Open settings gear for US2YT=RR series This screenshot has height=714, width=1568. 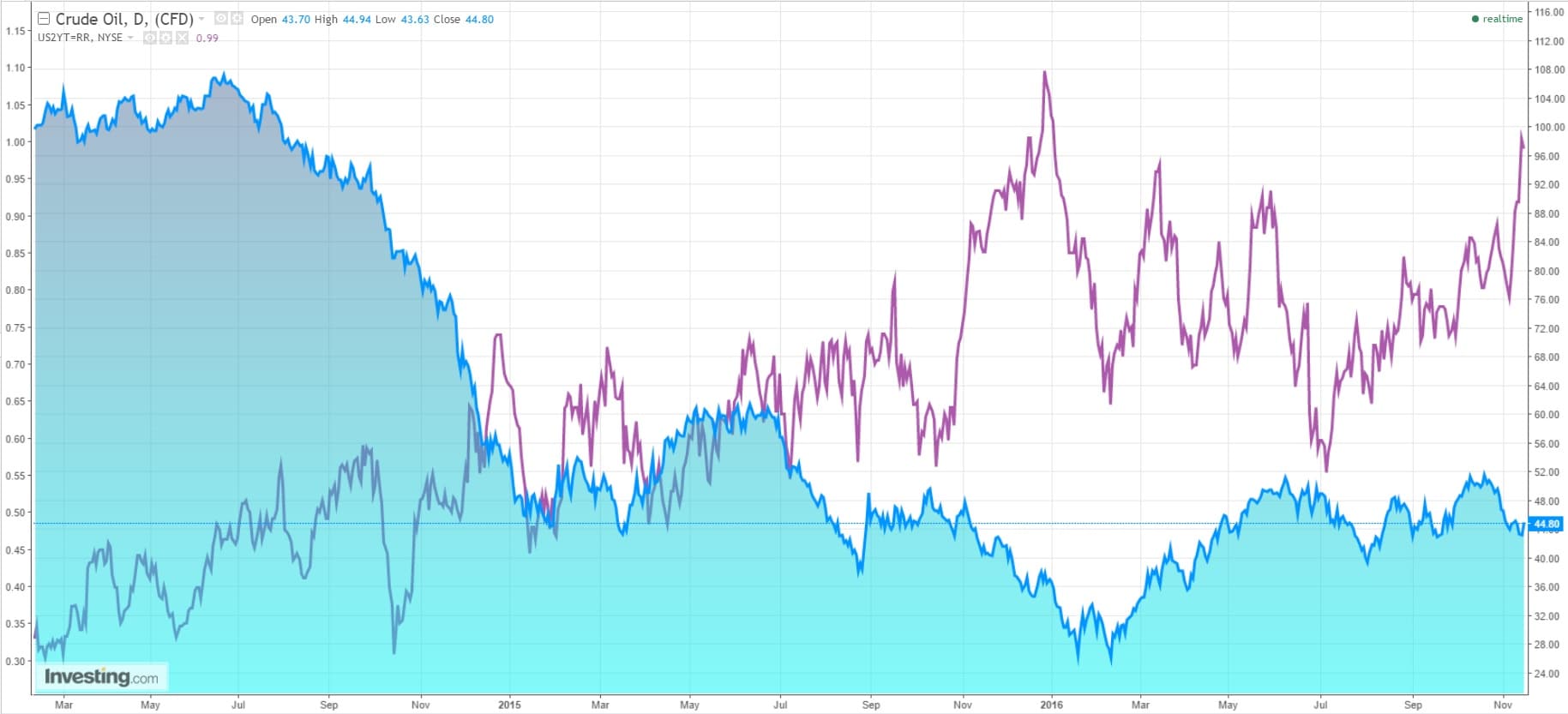165,38
